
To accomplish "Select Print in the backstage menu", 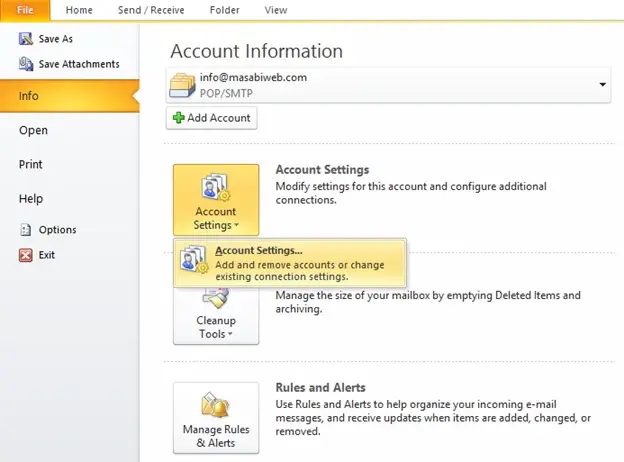I will [31, 164].
